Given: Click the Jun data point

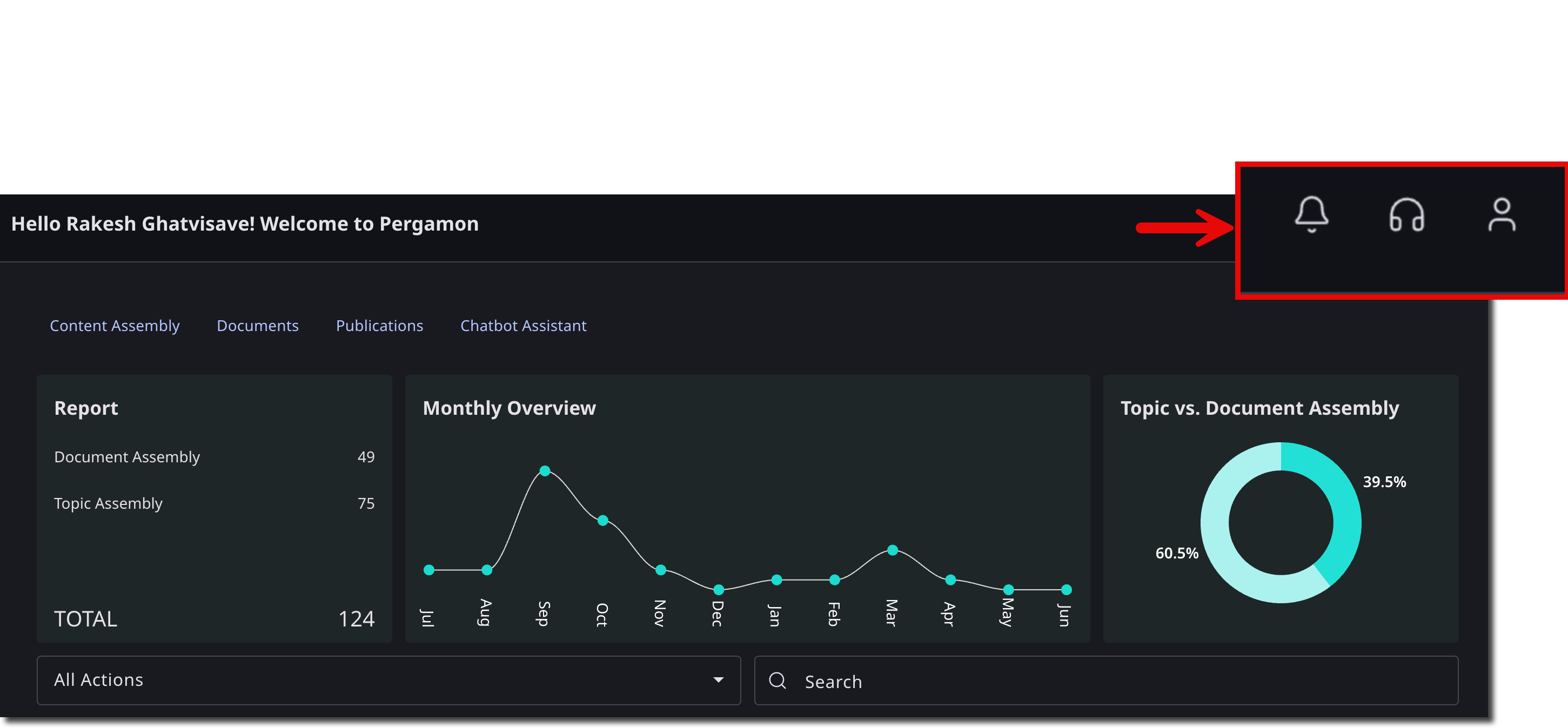Looking at the screenshot, I should click(x=1067, y=589).
